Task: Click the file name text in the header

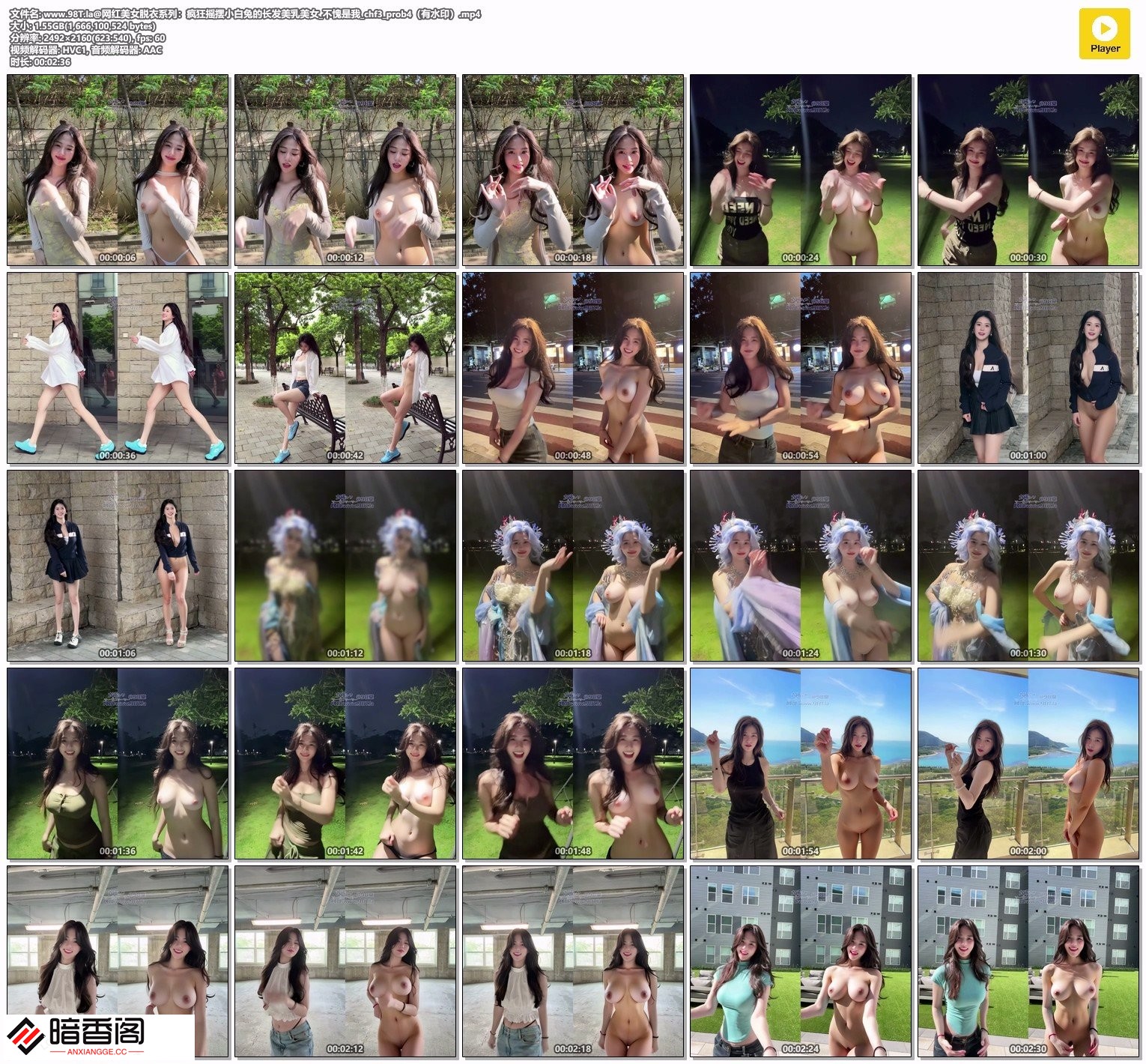Action: [x=247, y=14]
